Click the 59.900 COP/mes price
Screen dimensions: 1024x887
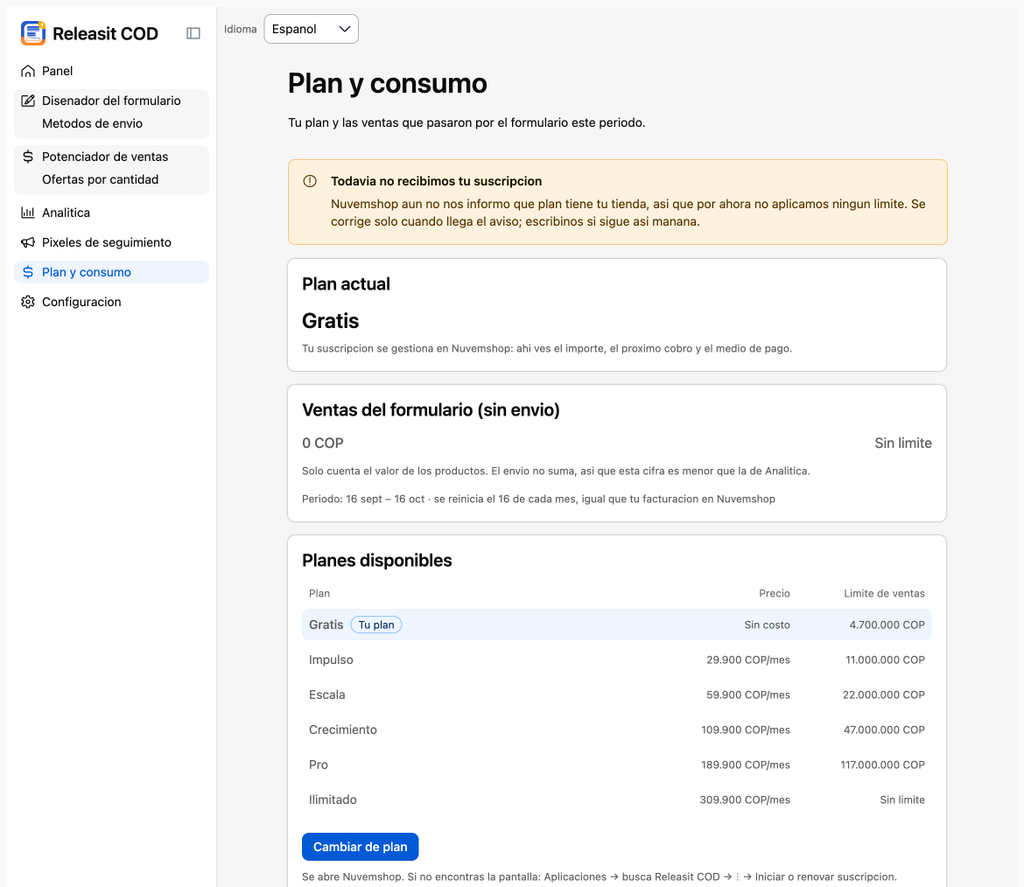(x=748, y=695)
